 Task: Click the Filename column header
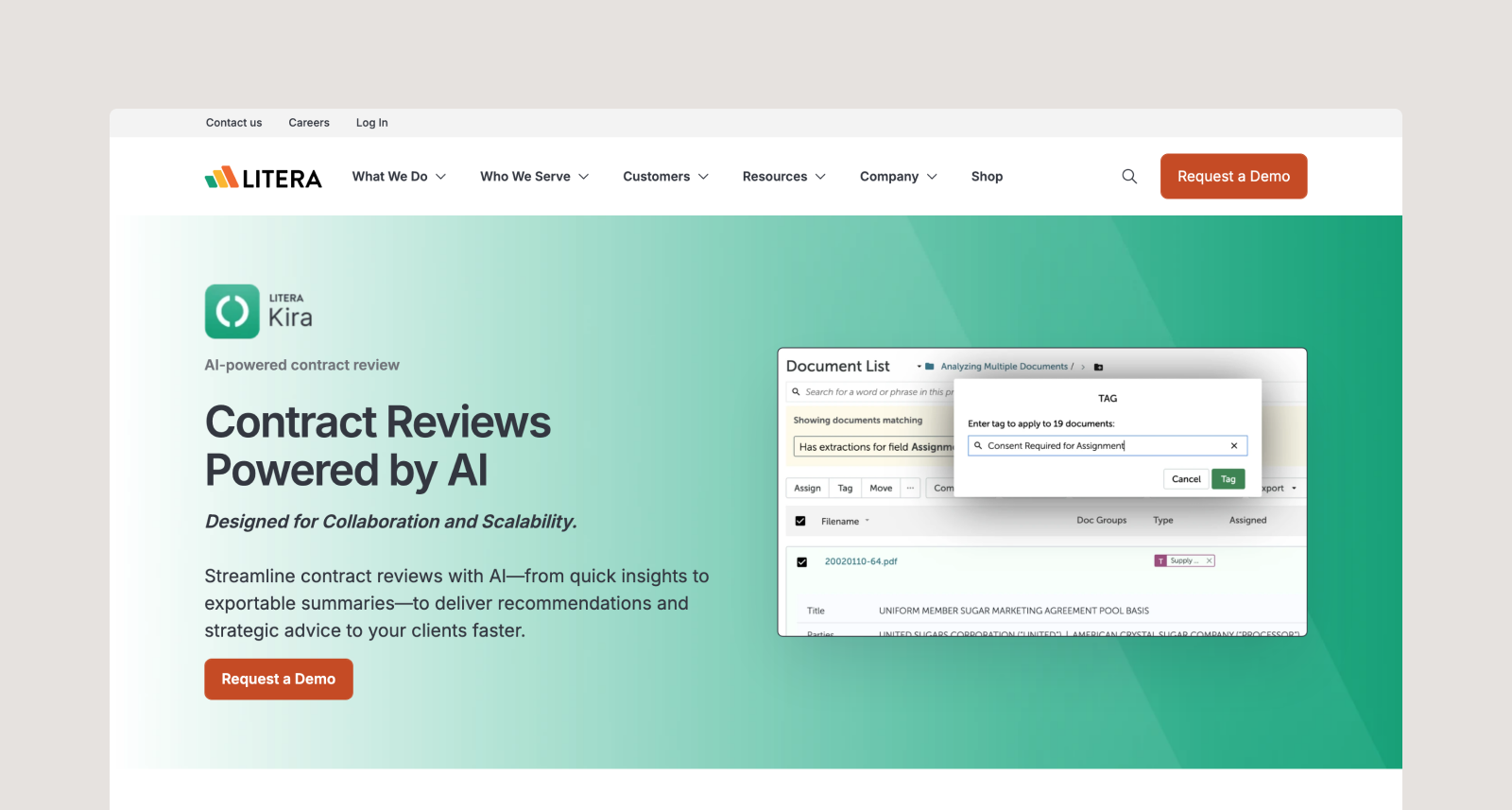[840, 522]
